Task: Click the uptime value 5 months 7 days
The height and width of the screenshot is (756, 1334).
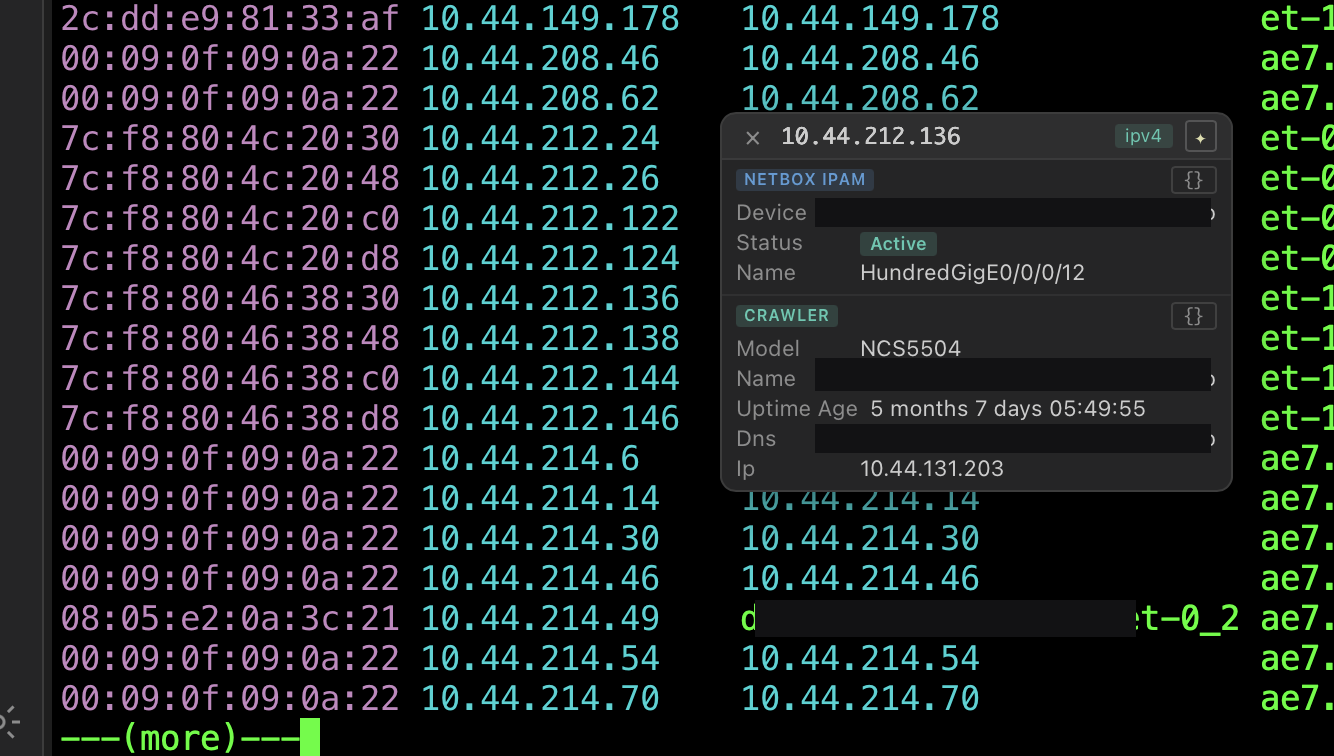Action: click(1008, 408)
